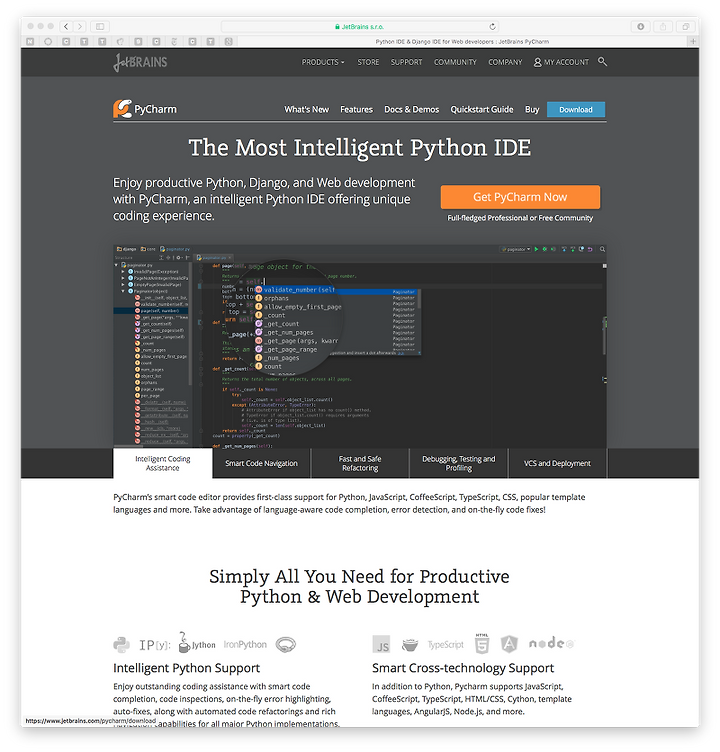
Task: Collapse the paginator.py tree node
Action: 116,265
